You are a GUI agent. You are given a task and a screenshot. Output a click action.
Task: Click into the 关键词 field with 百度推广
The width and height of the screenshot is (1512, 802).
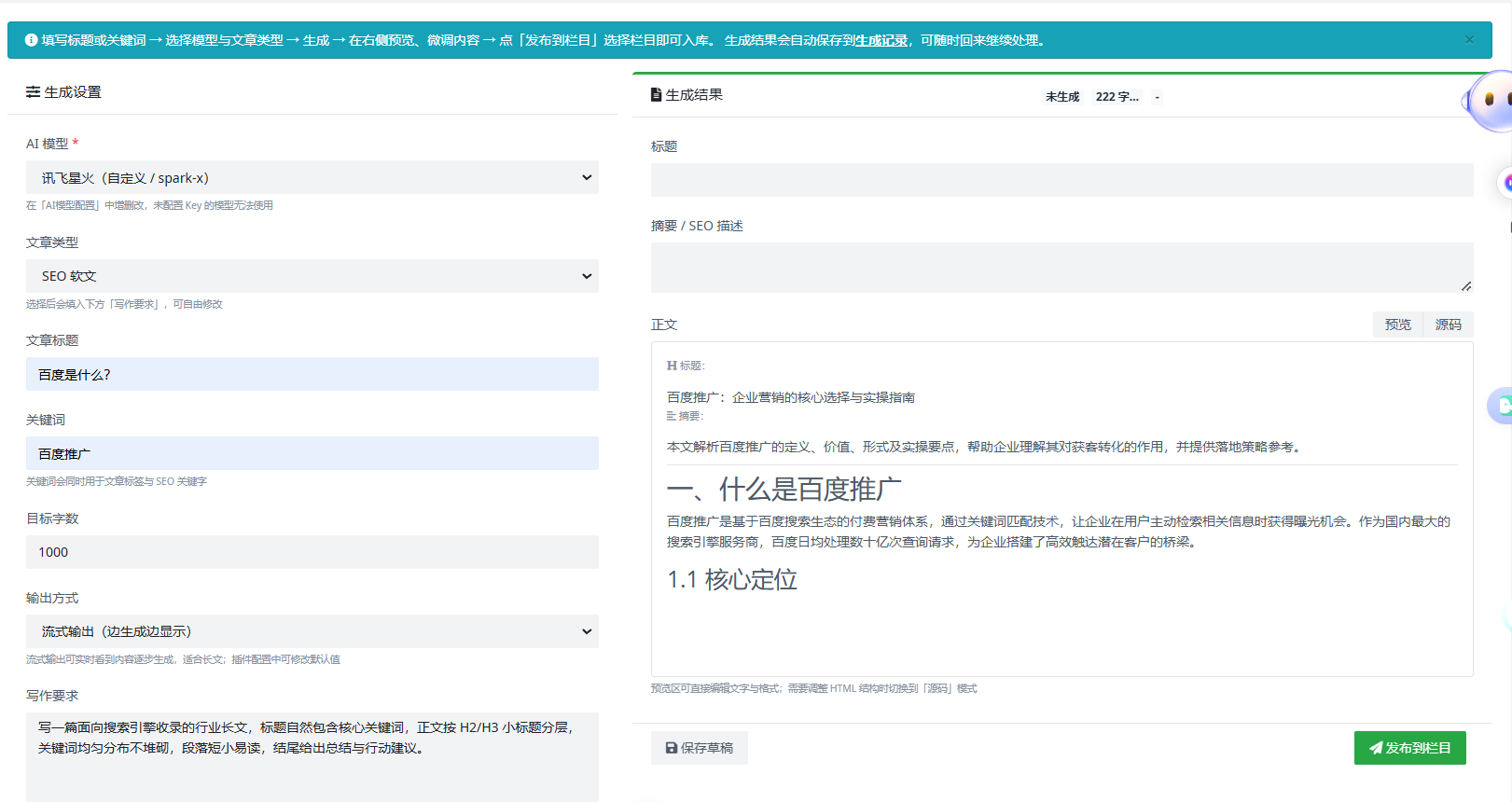(x=312, y=453)
